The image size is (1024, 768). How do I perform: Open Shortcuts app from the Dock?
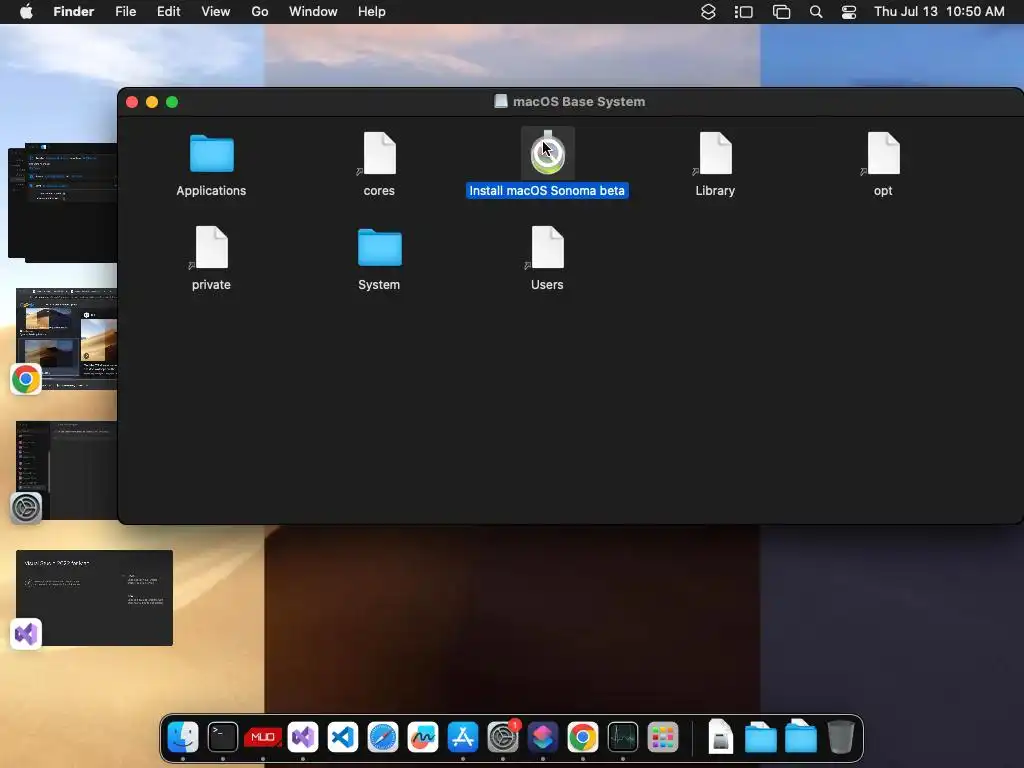tap(543, 737)
